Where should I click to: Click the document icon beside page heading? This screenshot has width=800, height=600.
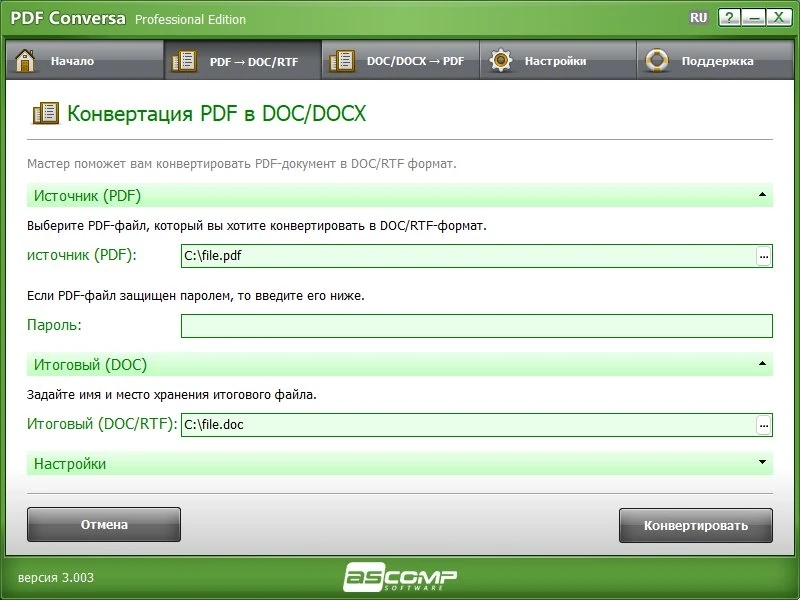pos(46,113)
